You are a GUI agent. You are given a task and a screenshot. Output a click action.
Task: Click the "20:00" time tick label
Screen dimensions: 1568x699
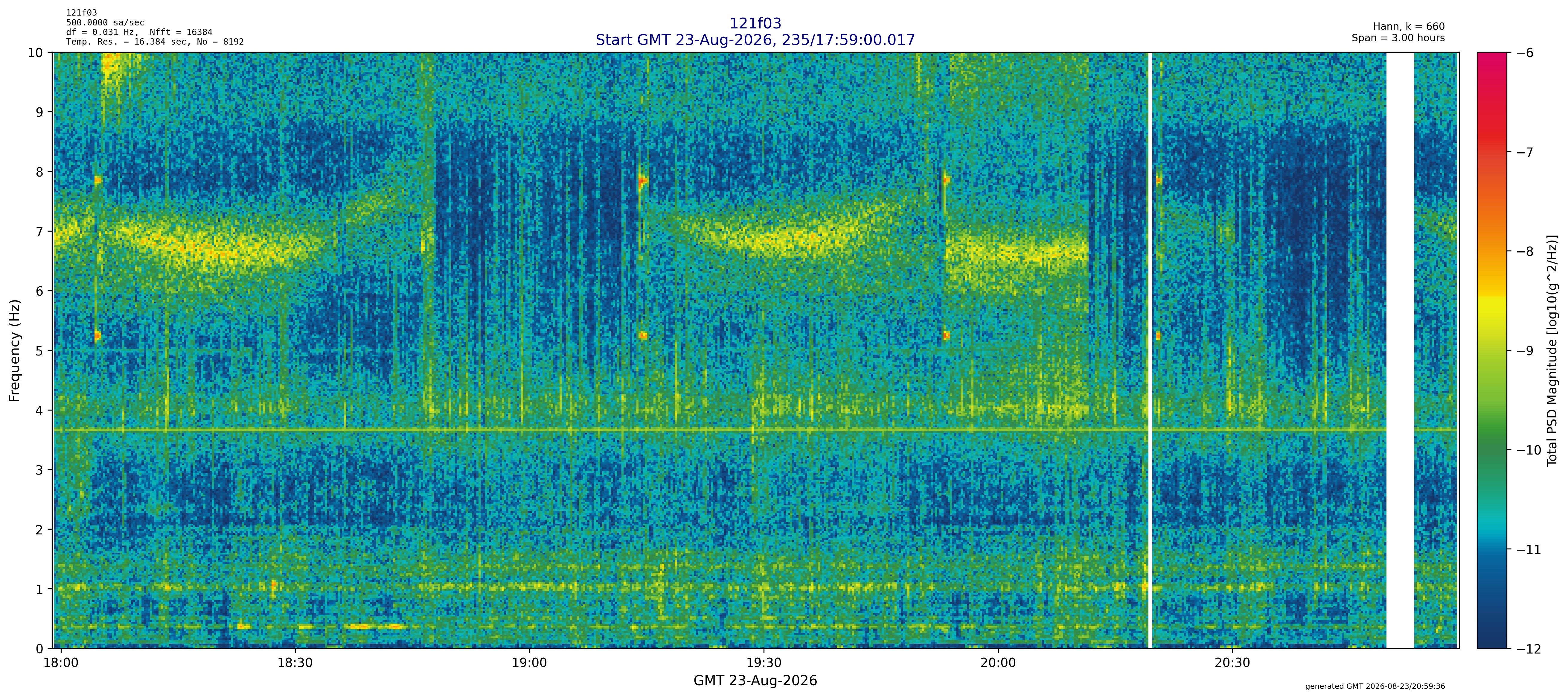998,662
